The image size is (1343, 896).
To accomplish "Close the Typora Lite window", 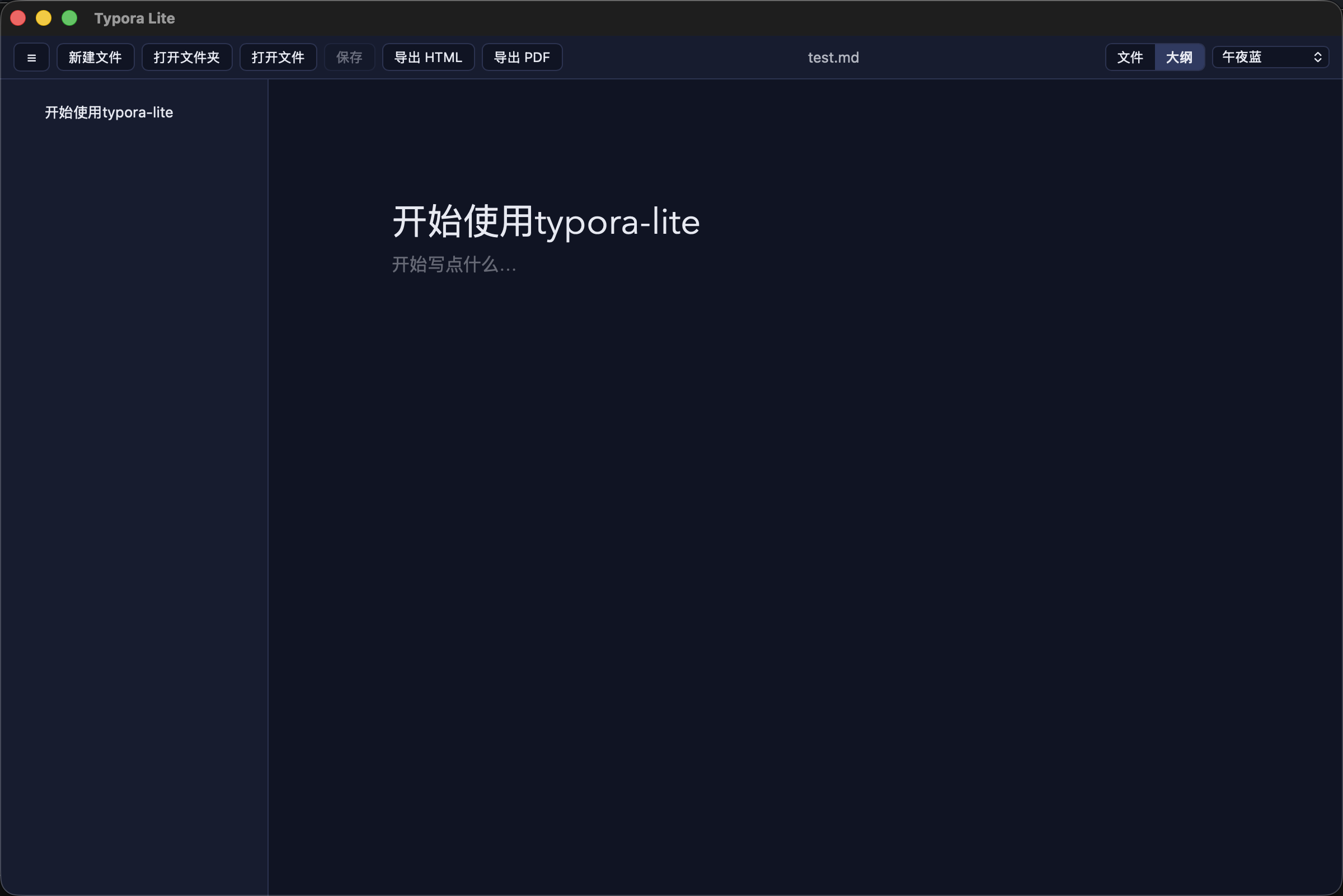I will (18, 18).
